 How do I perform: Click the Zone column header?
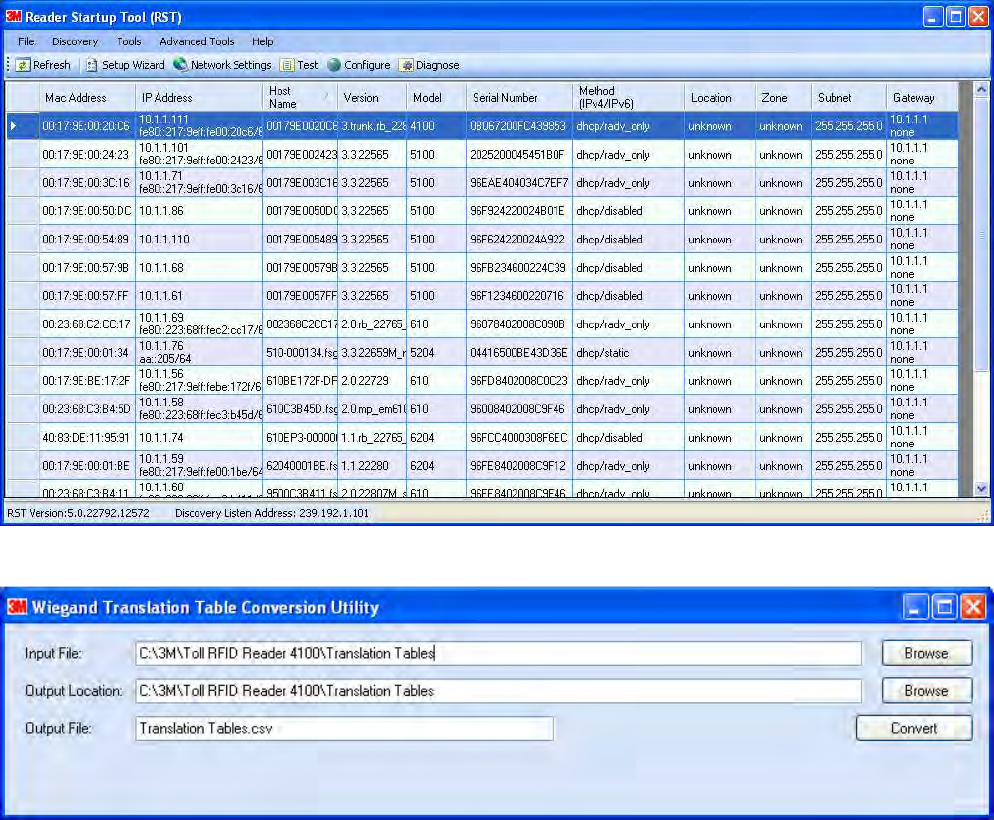pos(784,98)
